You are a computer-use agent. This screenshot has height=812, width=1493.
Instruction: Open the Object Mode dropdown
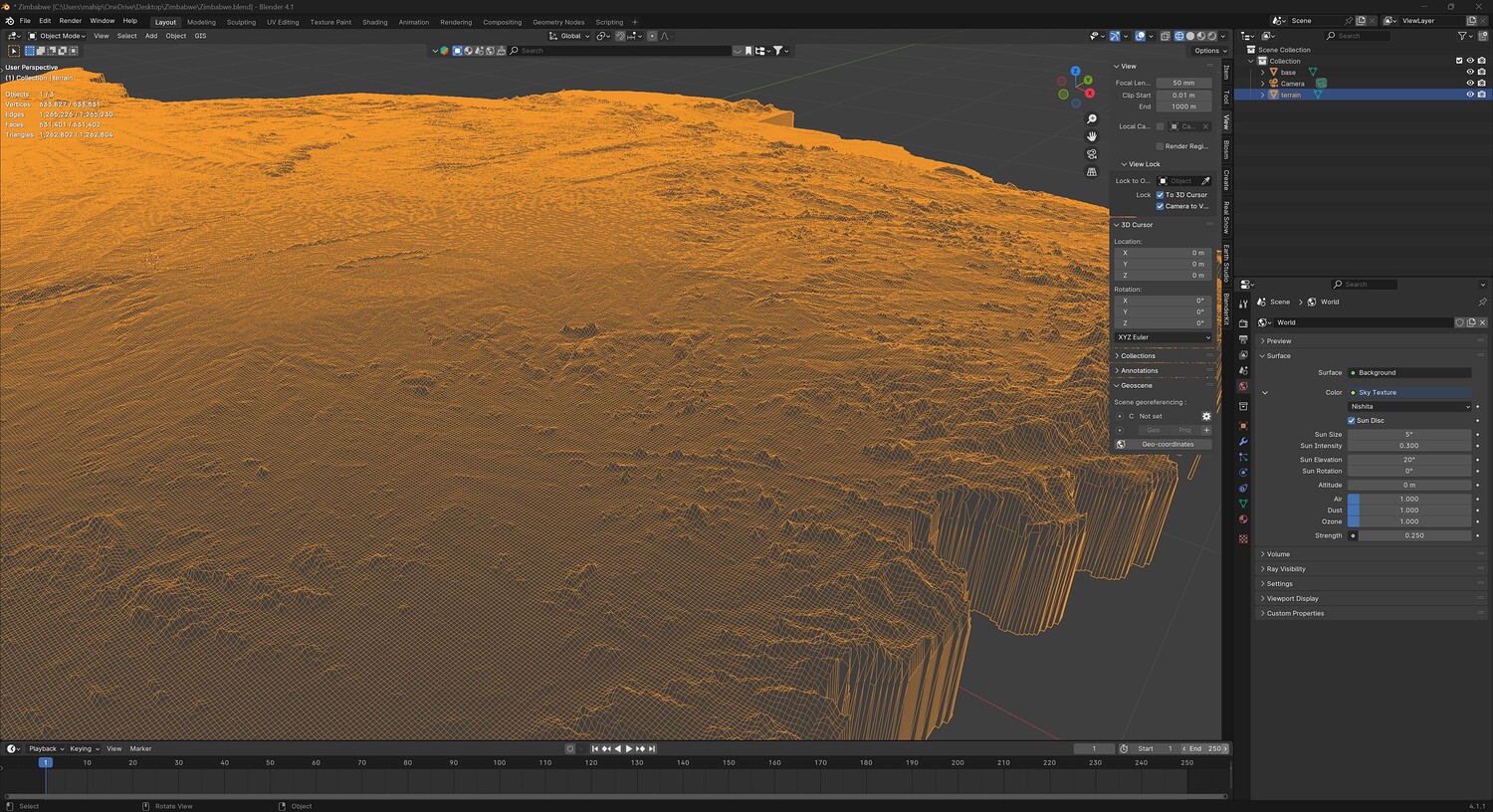click(60, 36)
